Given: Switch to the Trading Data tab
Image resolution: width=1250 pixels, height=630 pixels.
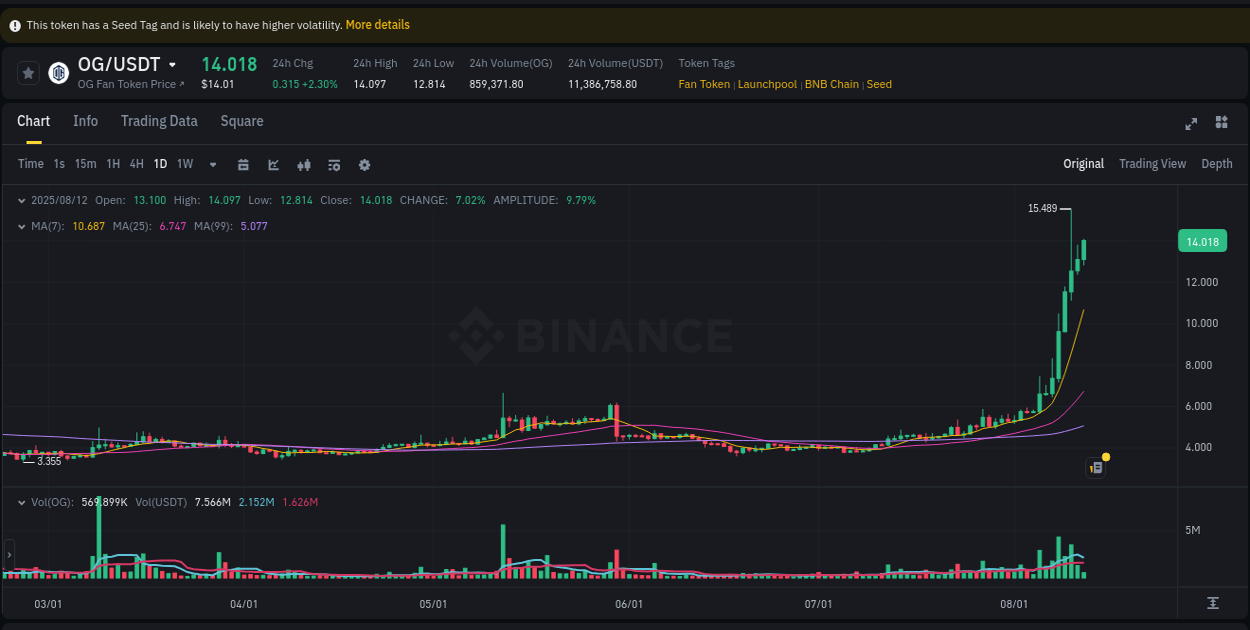Looking at the screenshot, I should tap(159, 121).
